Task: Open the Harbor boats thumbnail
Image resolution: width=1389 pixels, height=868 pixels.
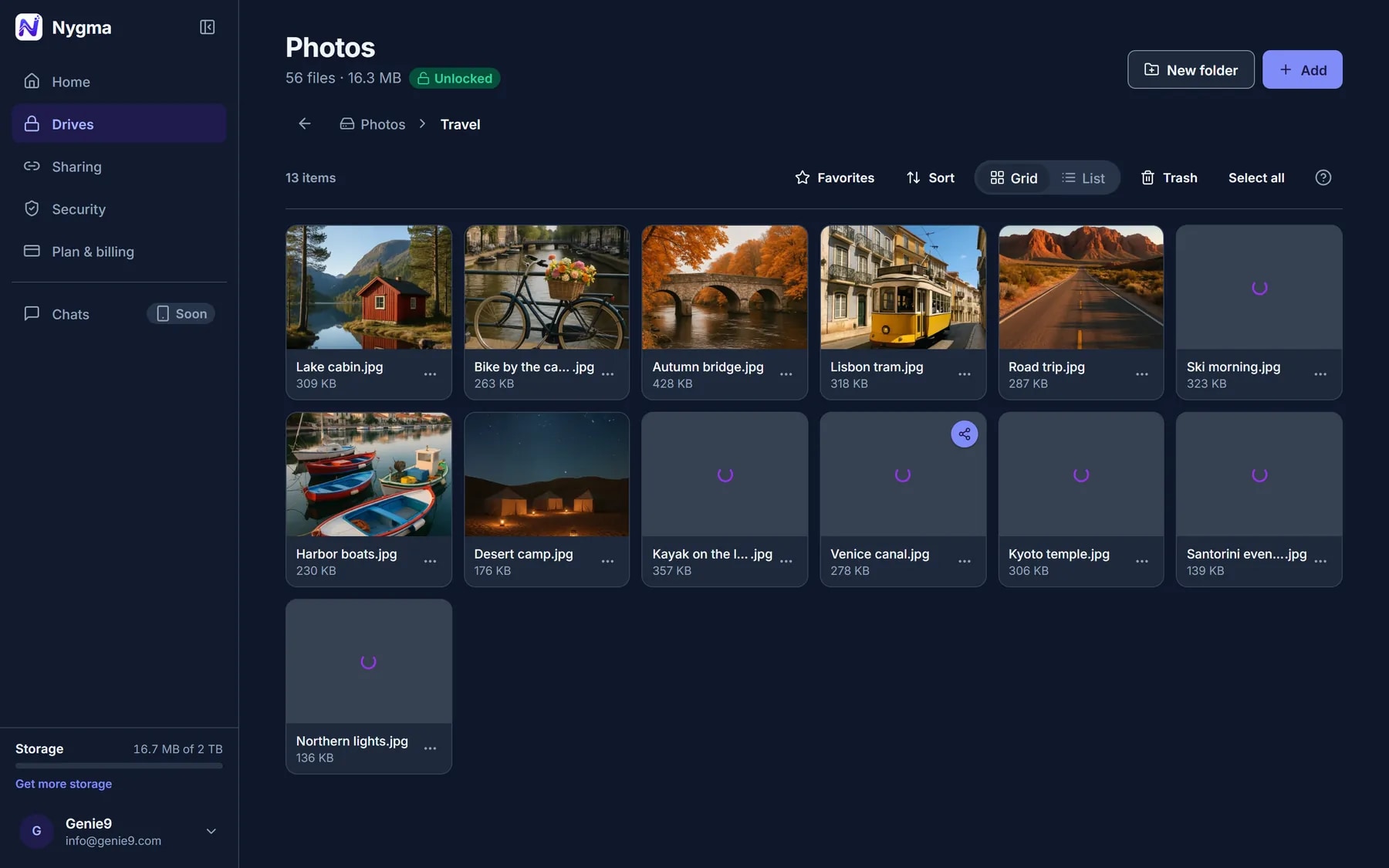Action: 369,475
